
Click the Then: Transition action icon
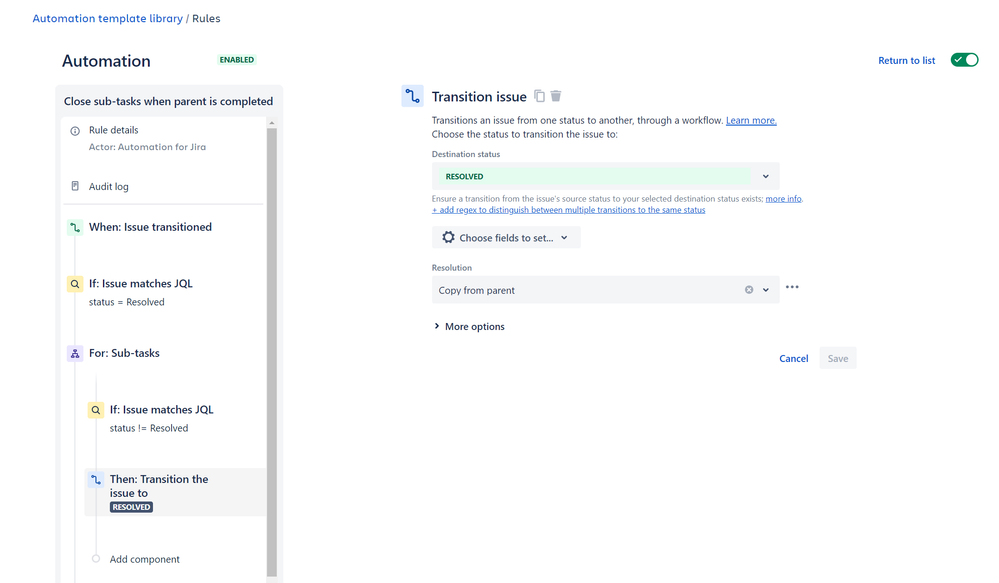pyautogui.click(x=96, y=480)
